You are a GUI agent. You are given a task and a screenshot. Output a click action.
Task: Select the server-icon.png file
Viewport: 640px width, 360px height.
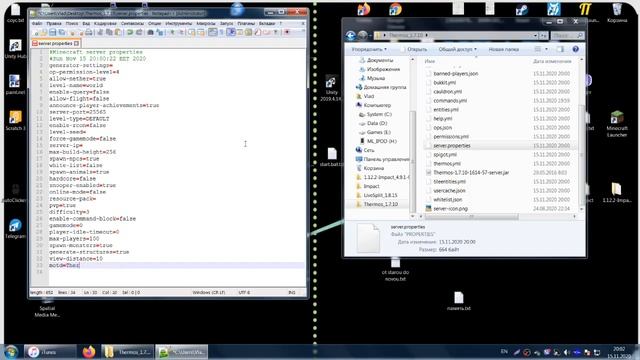(x=451, y=208)
